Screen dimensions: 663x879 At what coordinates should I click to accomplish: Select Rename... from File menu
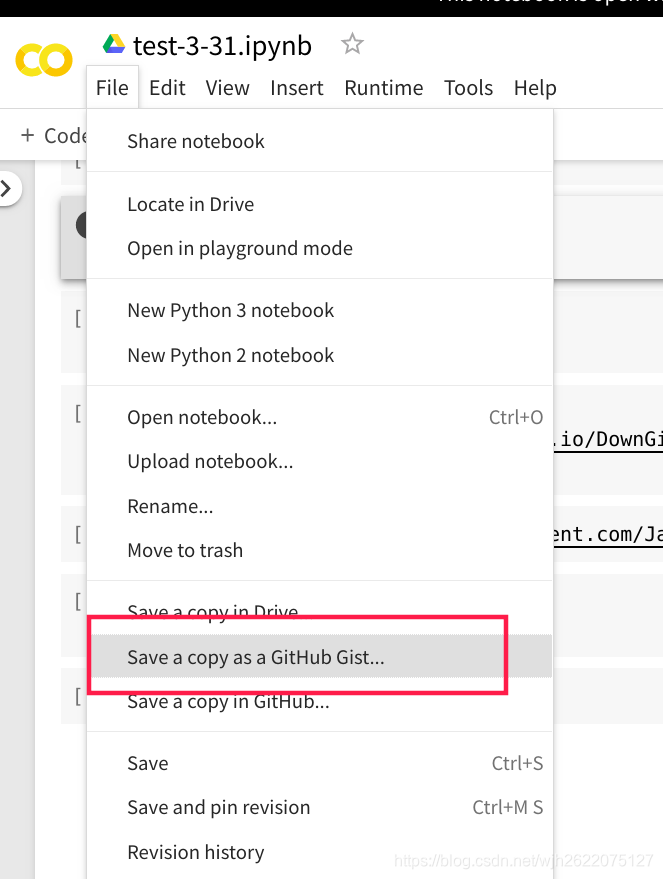pos(319,506)
